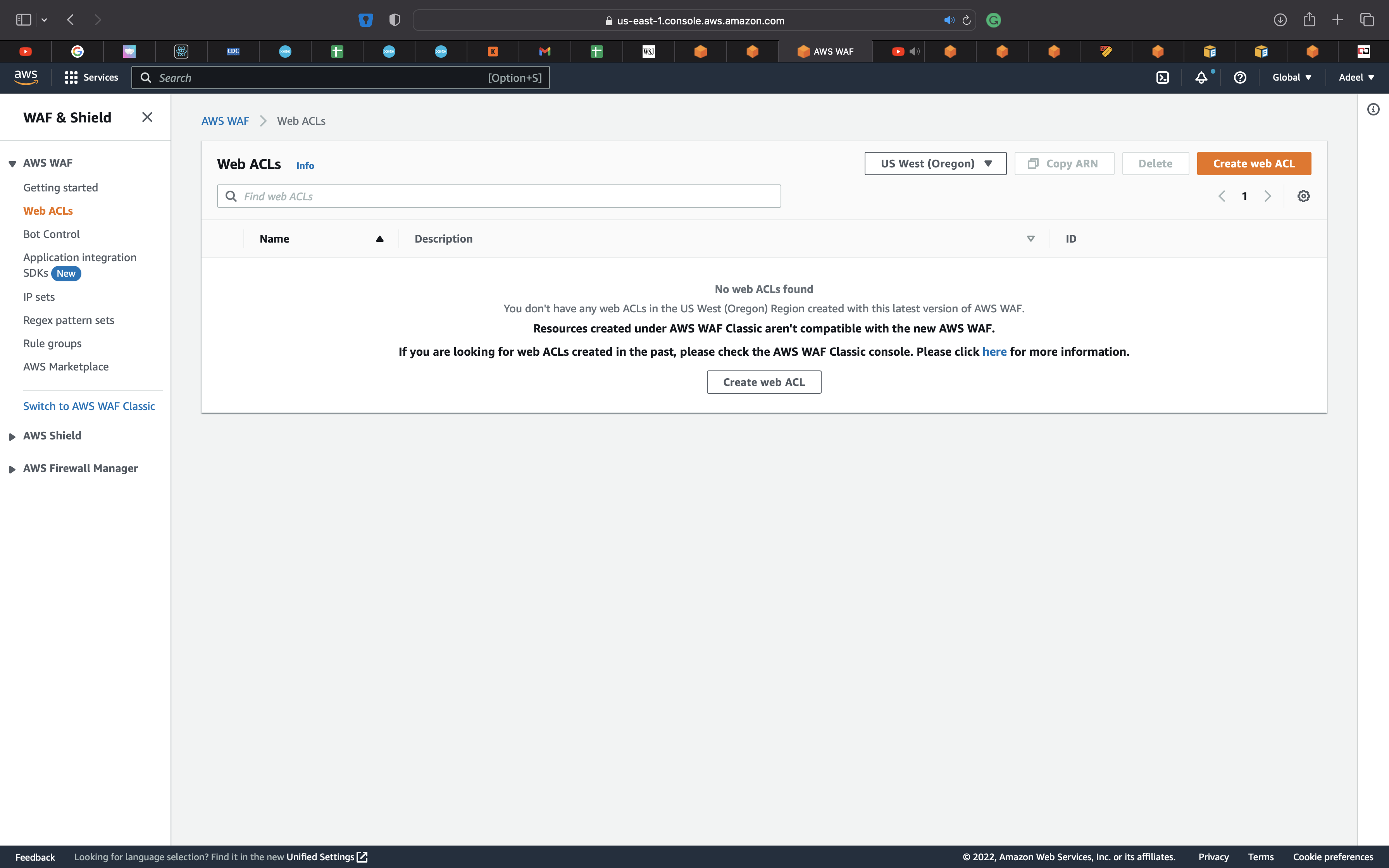Mute the audio-playing YouTube tab
The width and height of the screenshot is (1389, 868).
915,52
